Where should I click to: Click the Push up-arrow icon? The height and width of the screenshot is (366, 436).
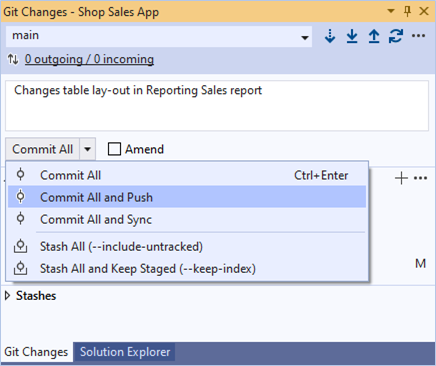click(374, 36)
